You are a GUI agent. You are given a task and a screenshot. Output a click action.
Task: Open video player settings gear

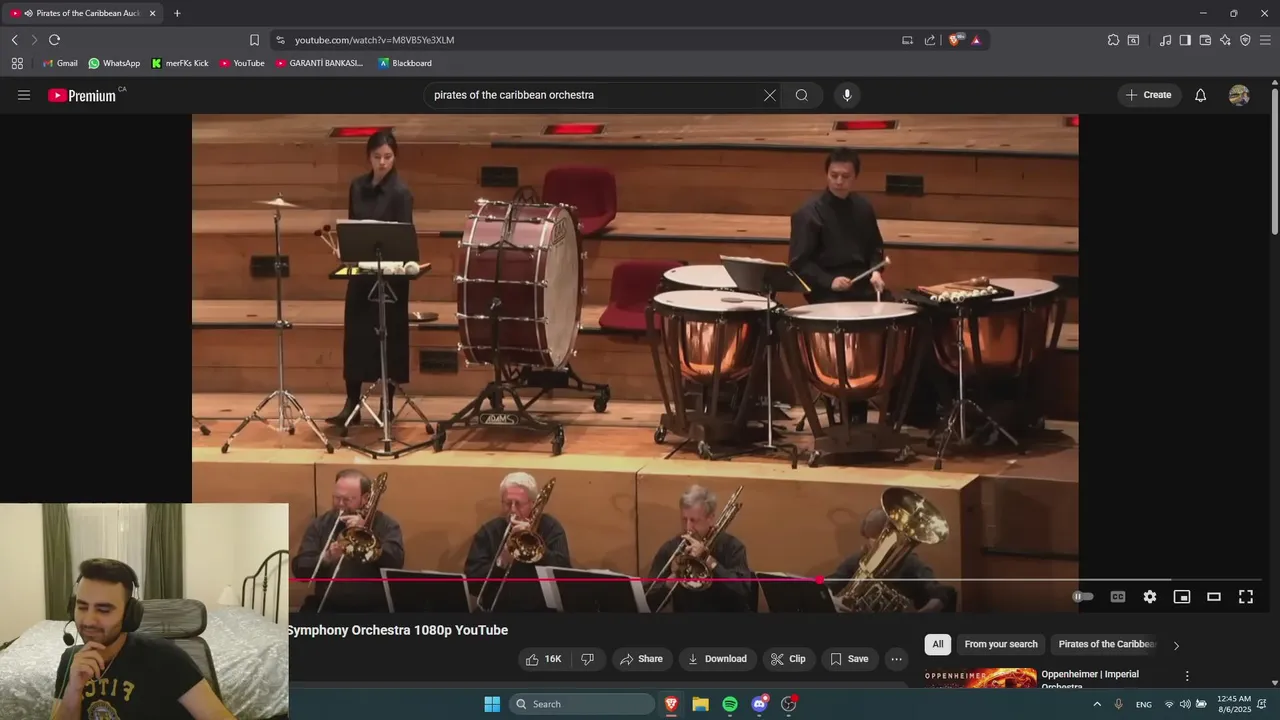pos(1150,597)
